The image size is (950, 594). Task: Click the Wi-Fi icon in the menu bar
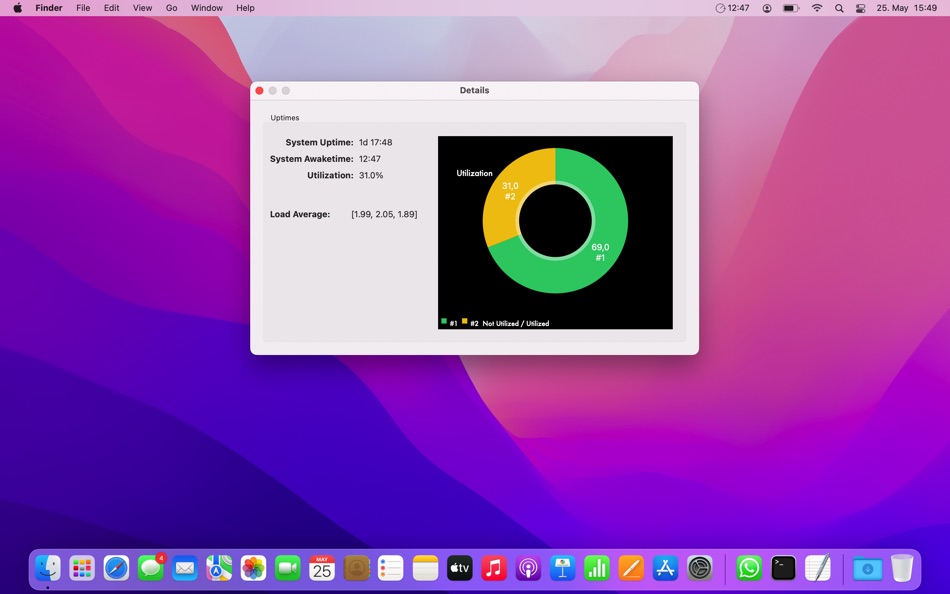pos(817,8)
